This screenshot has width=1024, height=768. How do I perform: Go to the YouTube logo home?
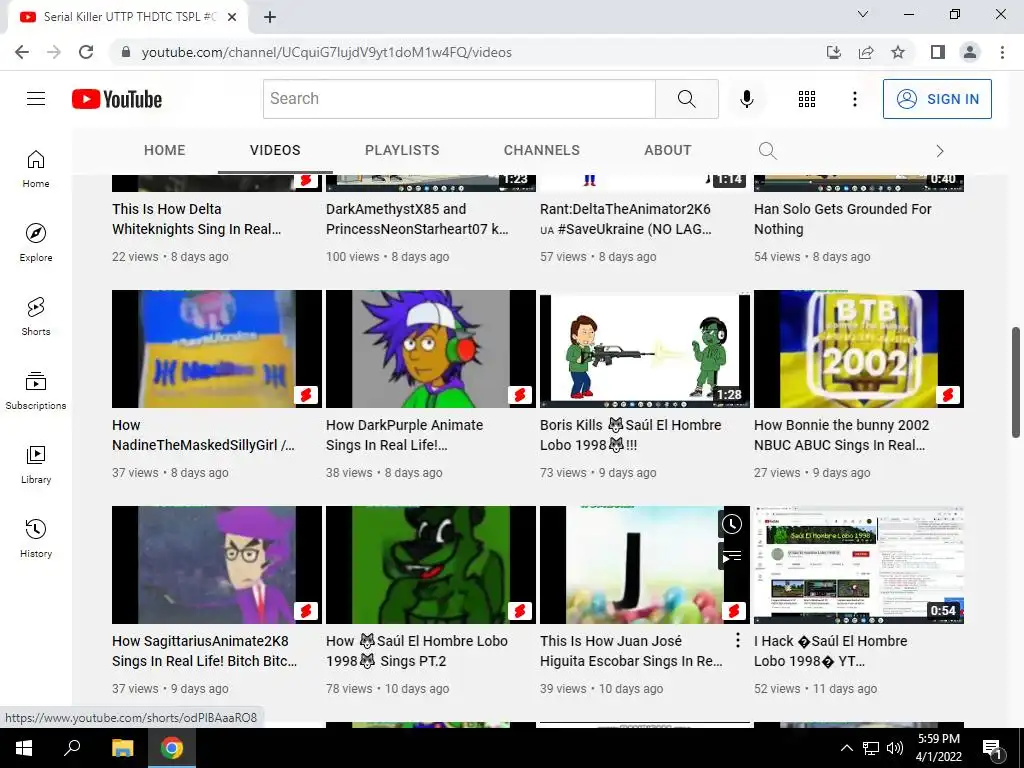point(117,99)
